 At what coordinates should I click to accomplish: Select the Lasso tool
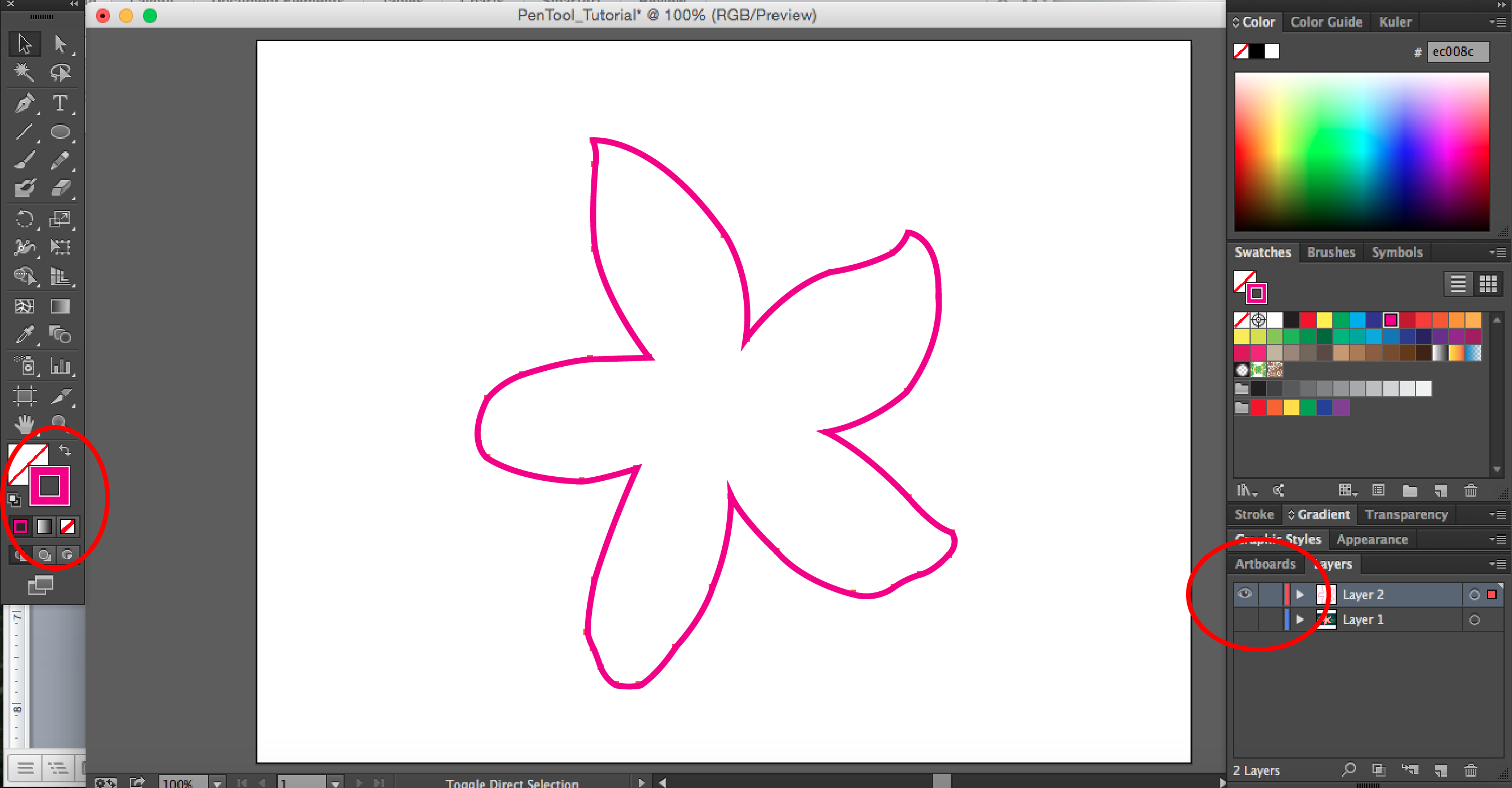61,73
